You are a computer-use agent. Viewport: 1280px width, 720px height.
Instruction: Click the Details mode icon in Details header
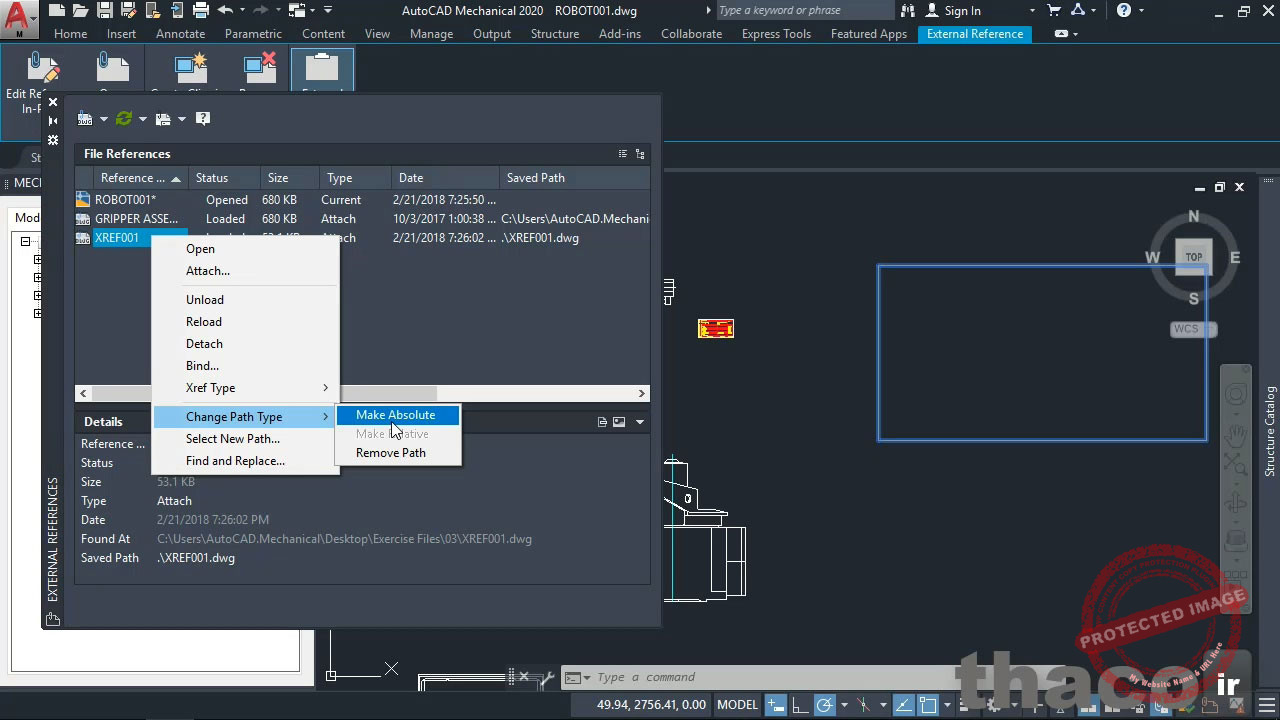[603, 422]
